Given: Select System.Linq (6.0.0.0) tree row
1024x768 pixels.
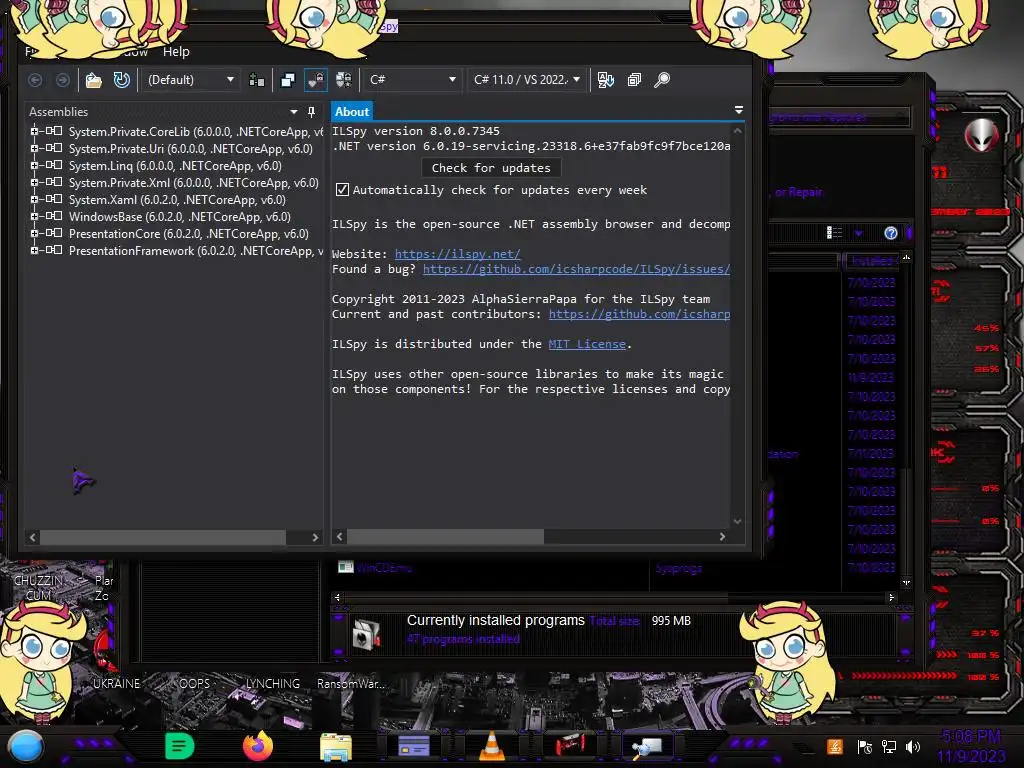Looking at the screenshot, I should [x=175, y=166].
